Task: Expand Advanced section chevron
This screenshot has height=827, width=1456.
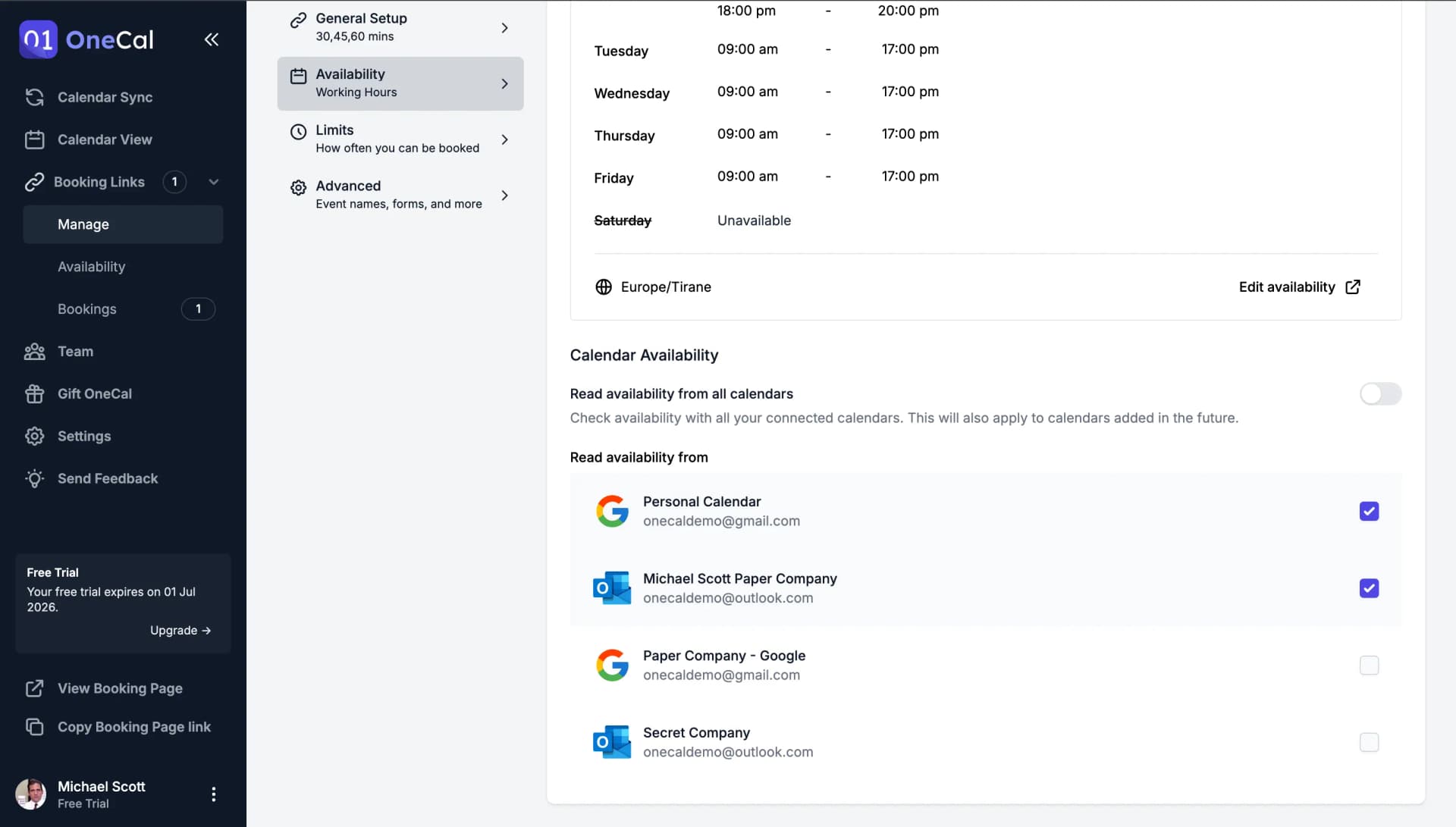Action: (x=505, y=196)
